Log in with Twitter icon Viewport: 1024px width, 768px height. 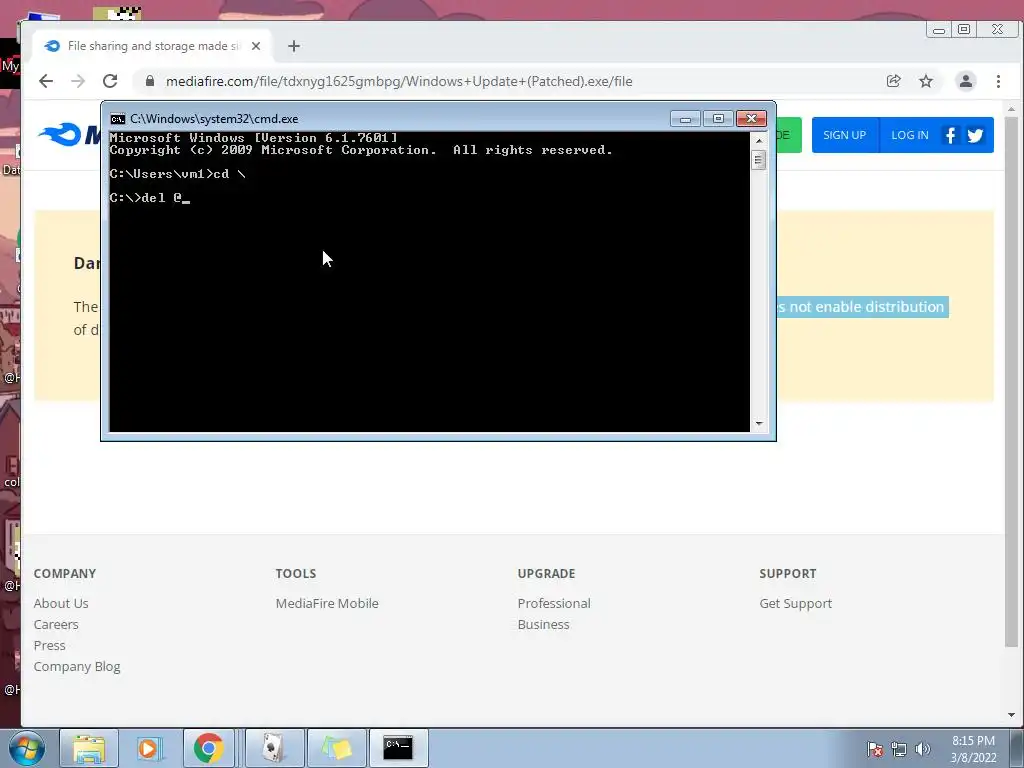tap(976, 135)
